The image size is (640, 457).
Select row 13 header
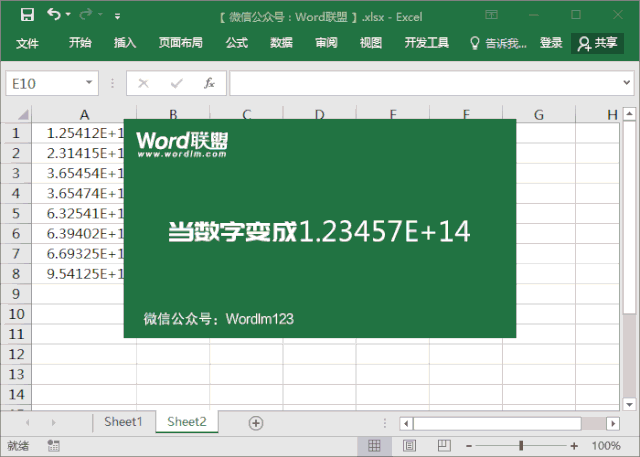point(16,374)
